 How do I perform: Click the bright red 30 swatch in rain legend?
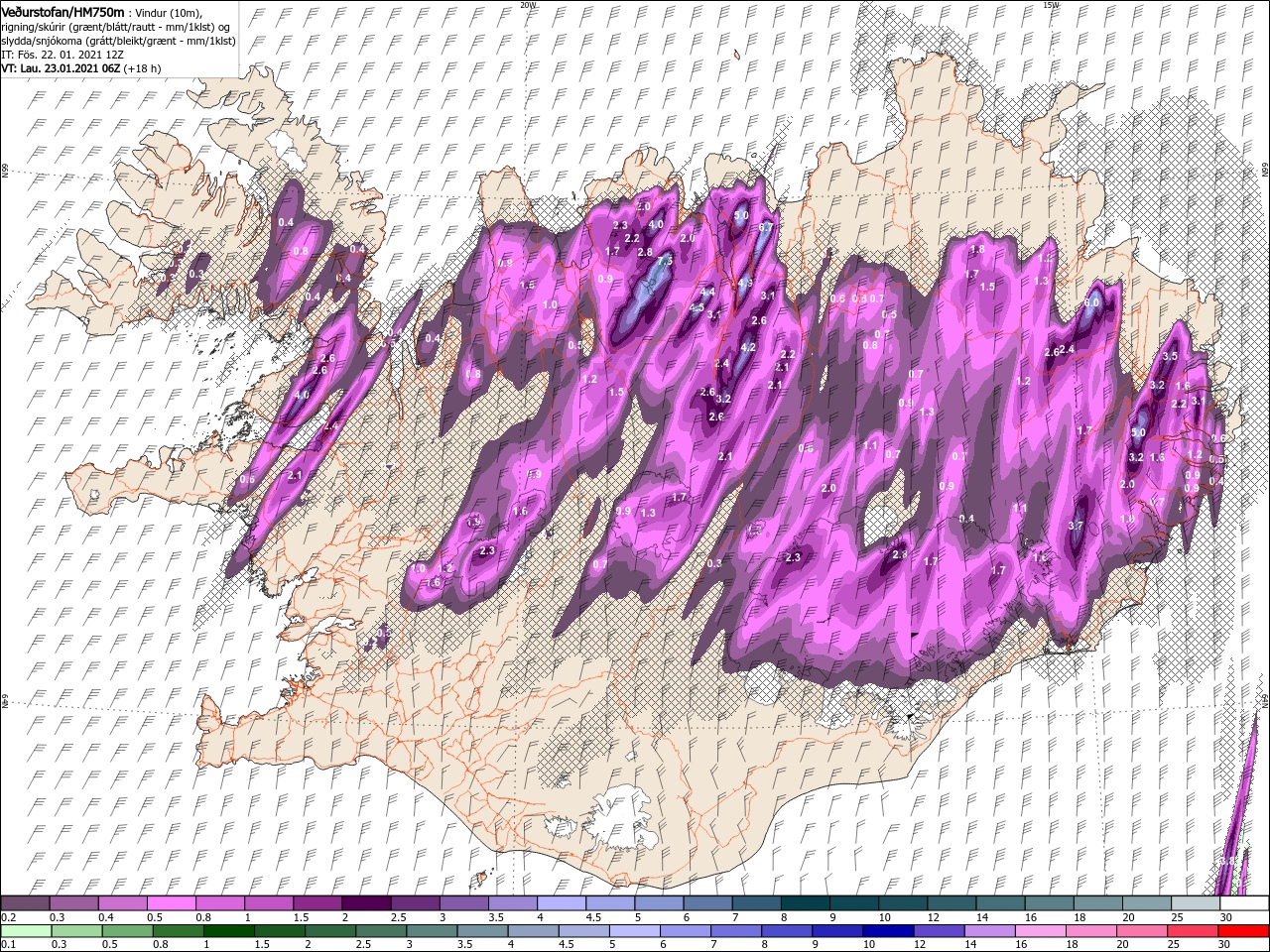(1243, 931)
